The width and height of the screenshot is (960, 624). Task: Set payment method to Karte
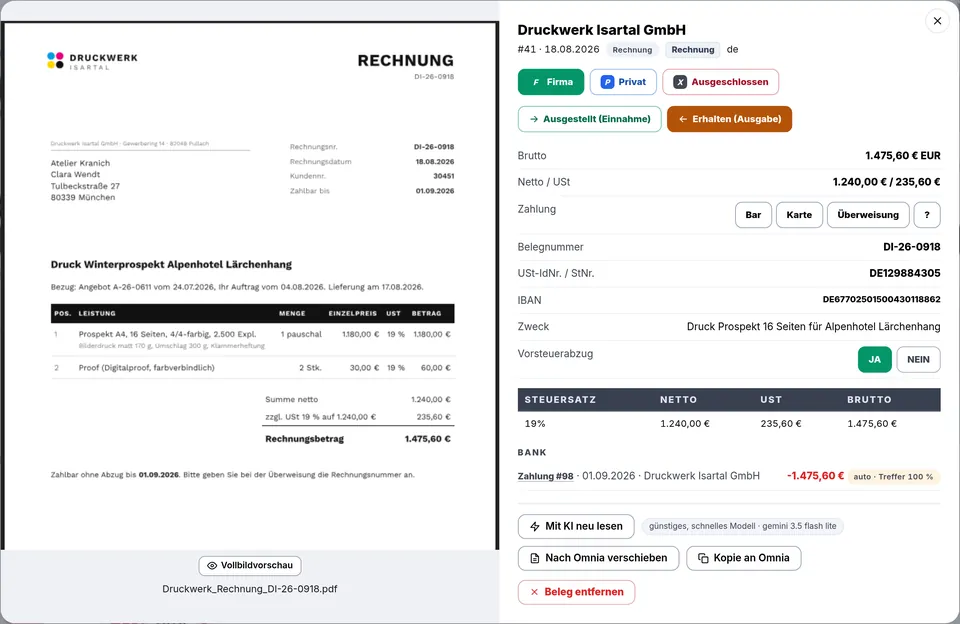[799, 215]
